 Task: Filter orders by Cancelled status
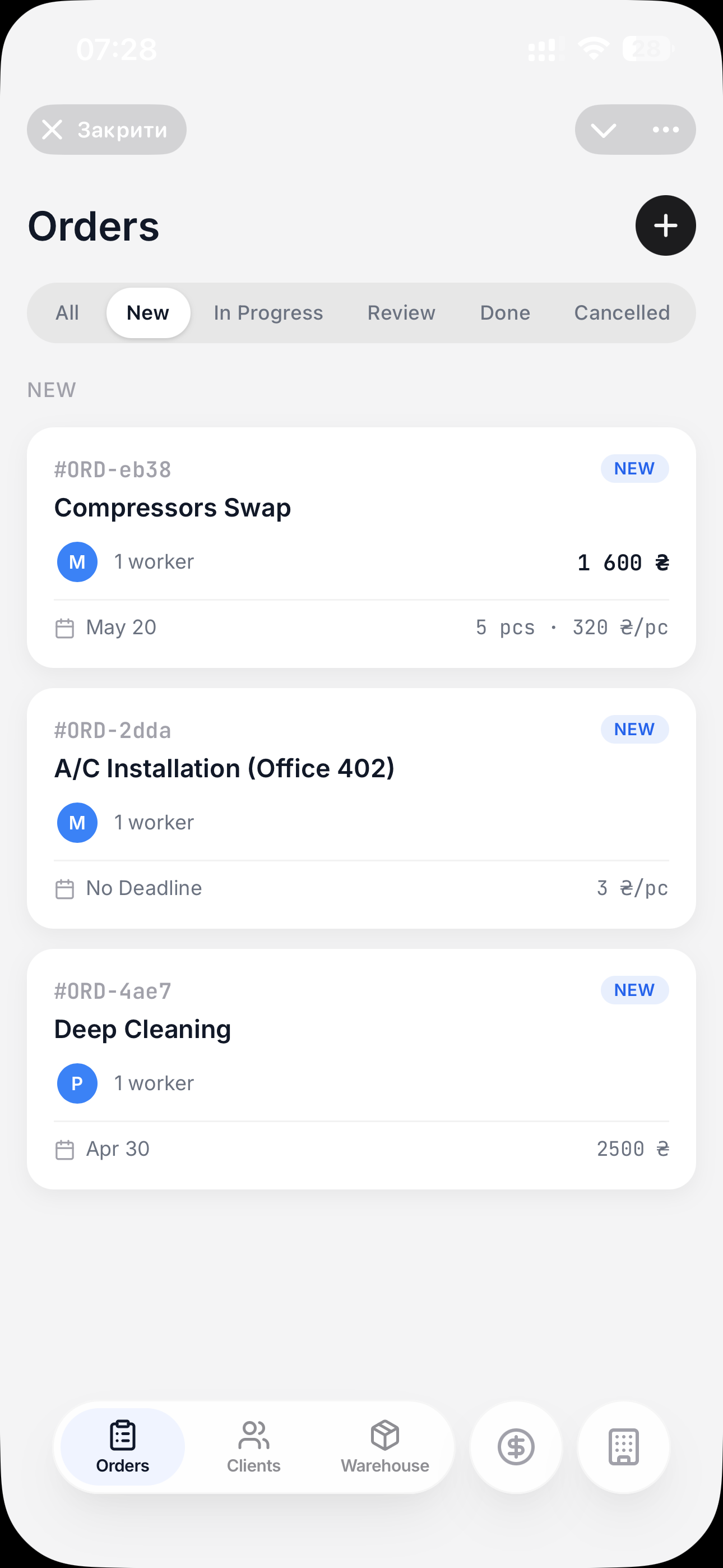click(x=622, y=313)
